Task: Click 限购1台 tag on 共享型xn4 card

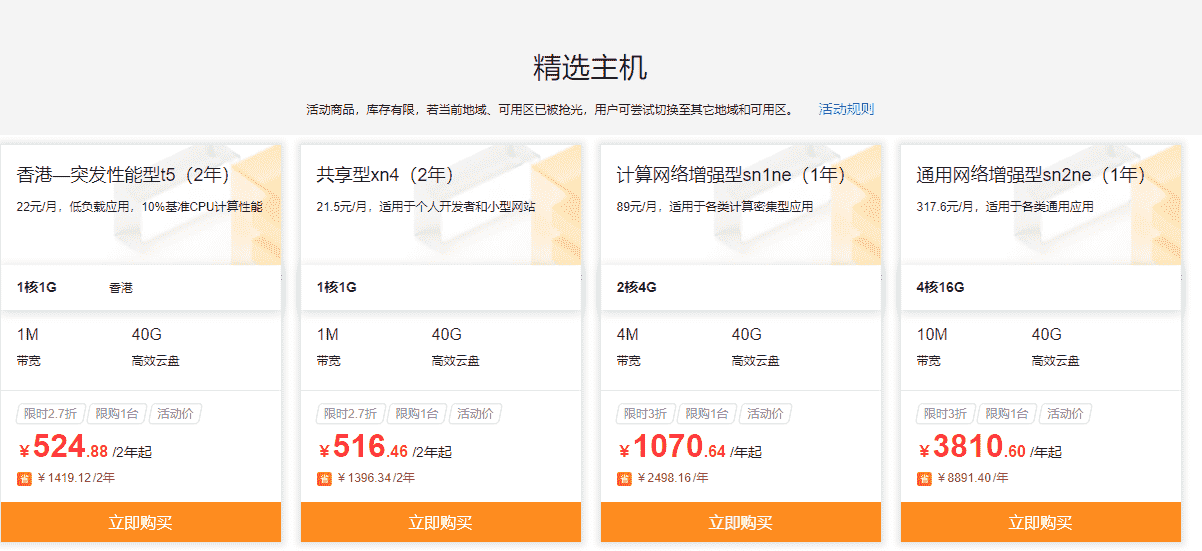Action: point(413,414)
